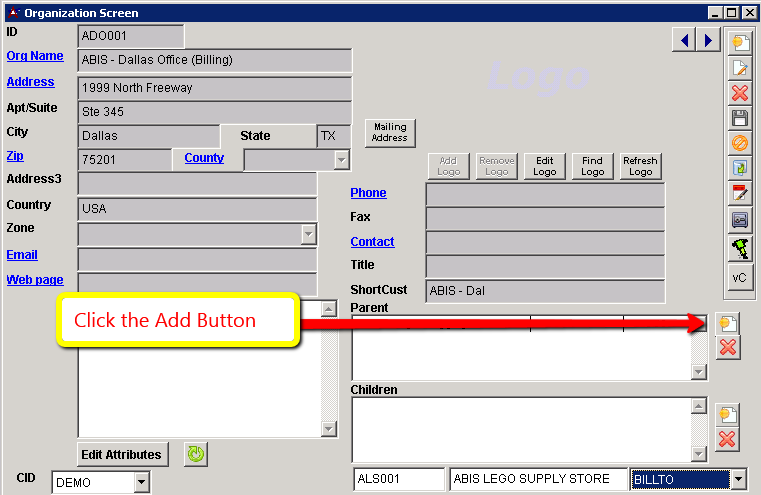Viewport: 761px width, 495px height.
Task: Click the green refresh icon beside Edit Attributes
Action: [196, 454]
